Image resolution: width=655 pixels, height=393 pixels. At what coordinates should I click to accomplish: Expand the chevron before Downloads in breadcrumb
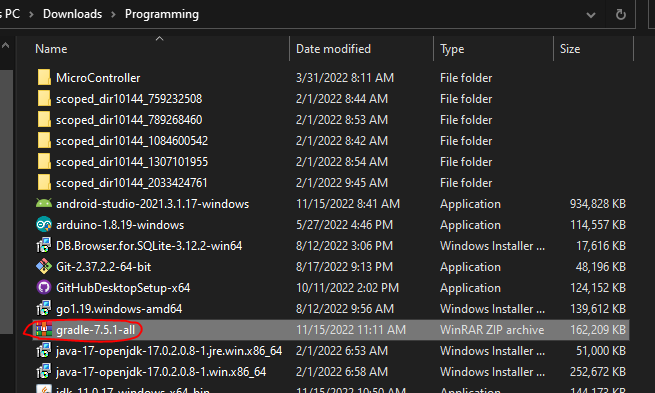coord(31,14)
